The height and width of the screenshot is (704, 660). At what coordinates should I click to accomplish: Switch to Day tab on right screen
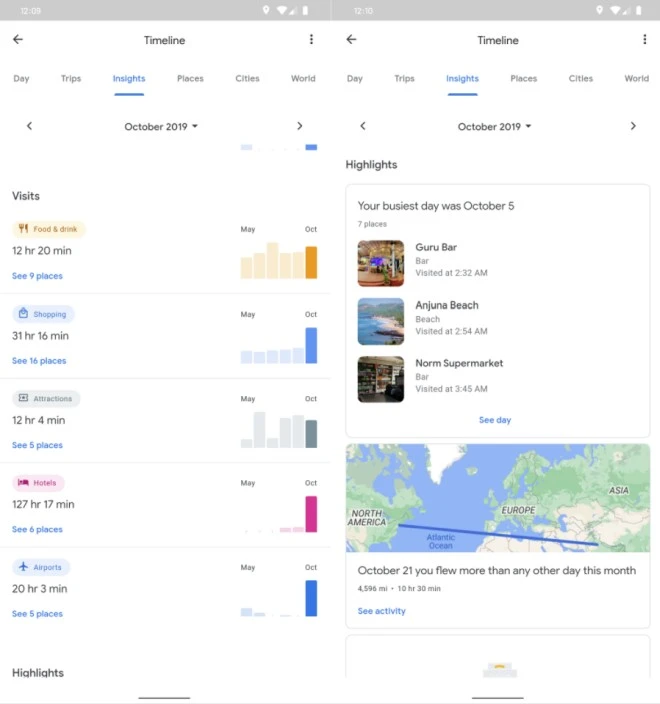point(355,79)
